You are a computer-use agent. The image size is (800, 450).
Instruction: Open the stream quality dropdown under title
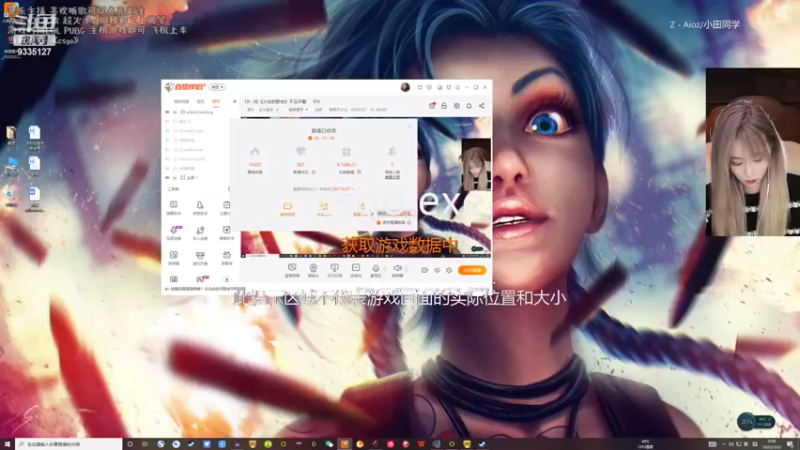click(298, 110)
